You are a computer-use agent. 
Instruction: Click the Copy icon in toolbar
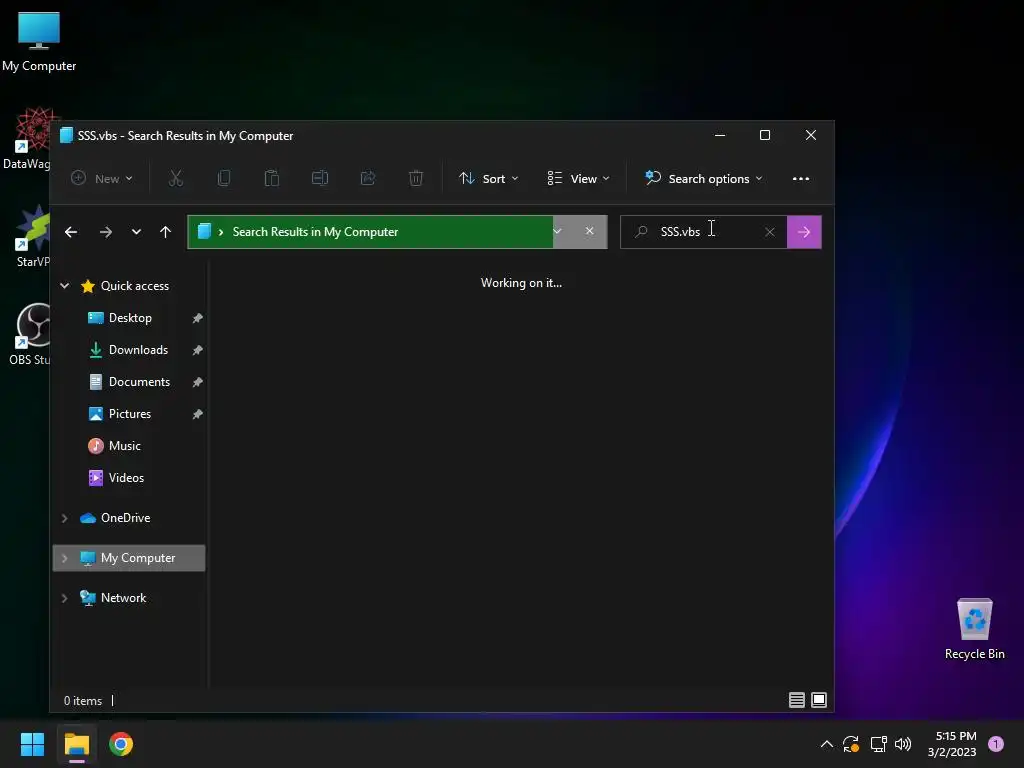(x=224, y=178)
